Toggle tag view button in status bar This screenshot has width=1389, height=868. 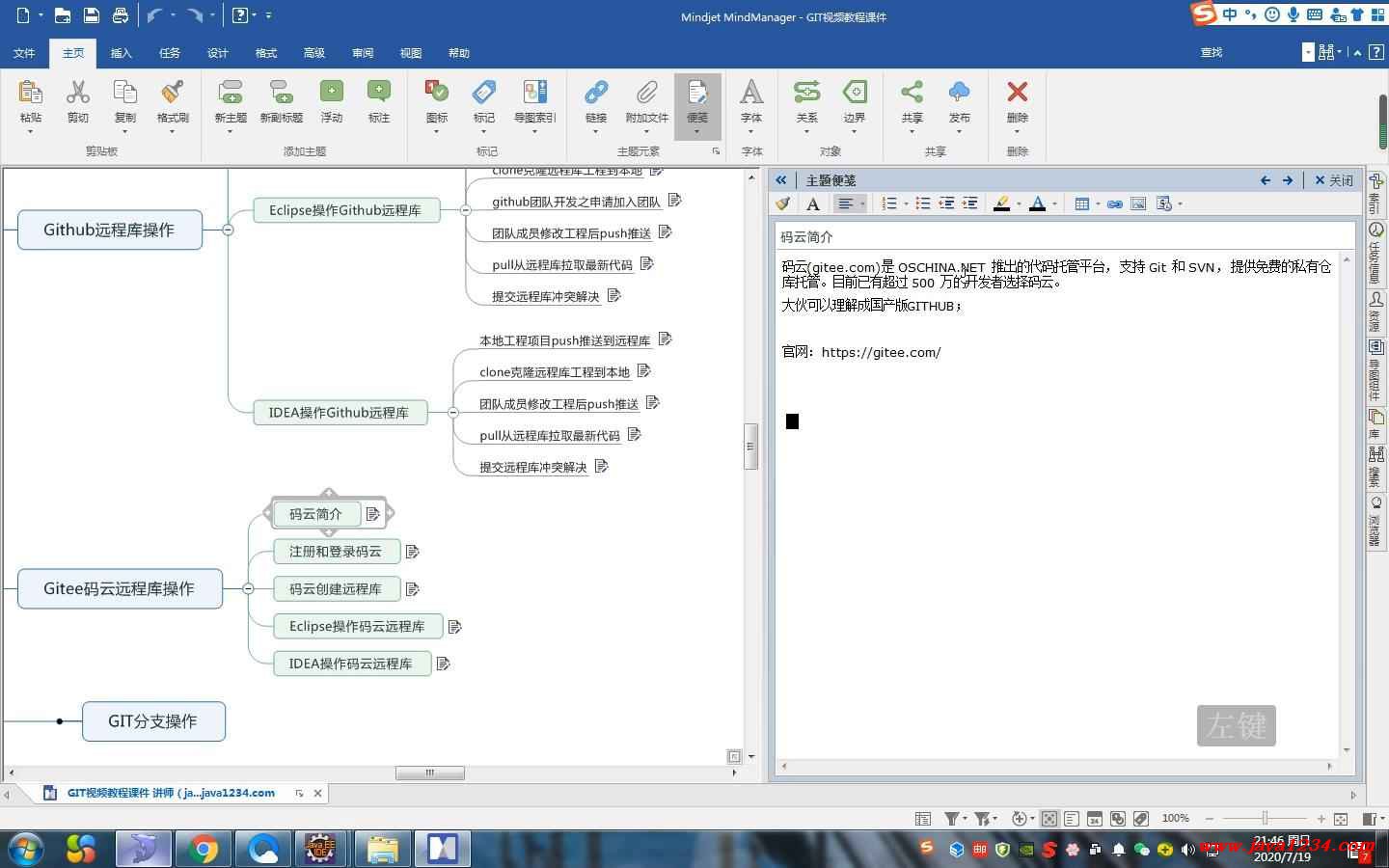pyautogui.click(x=1141, y=819)
